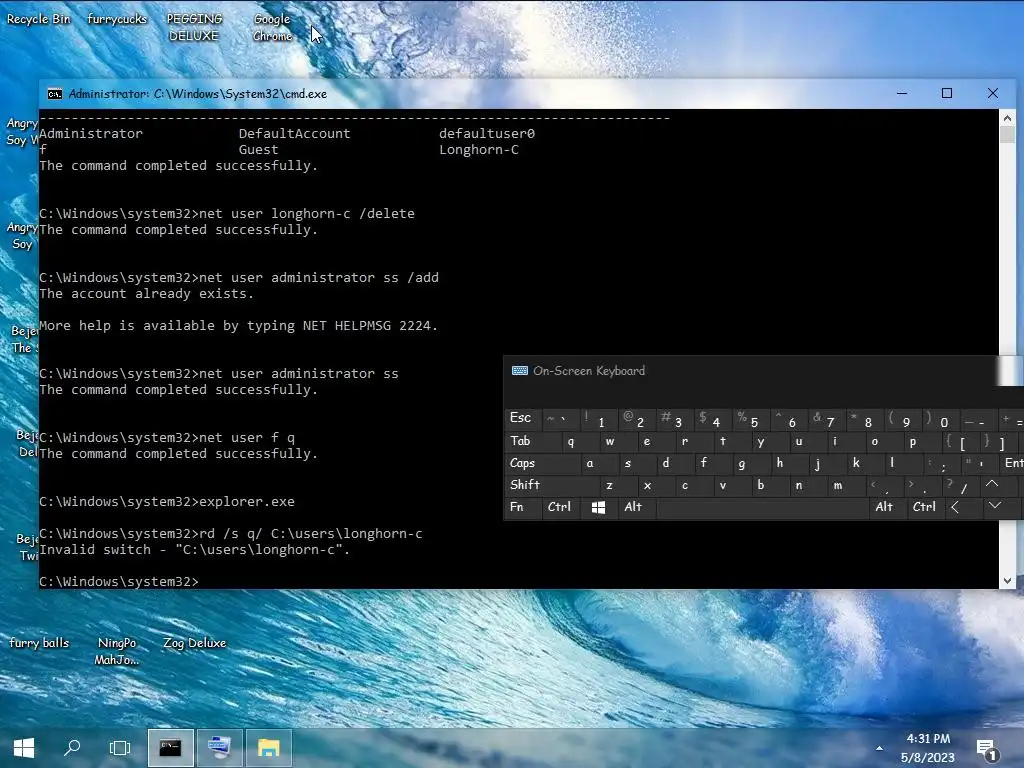Tap the Windows logo key on On-Screen Keyboard
The width and height of the screenshot is (1024, 768).
(598, 507)
